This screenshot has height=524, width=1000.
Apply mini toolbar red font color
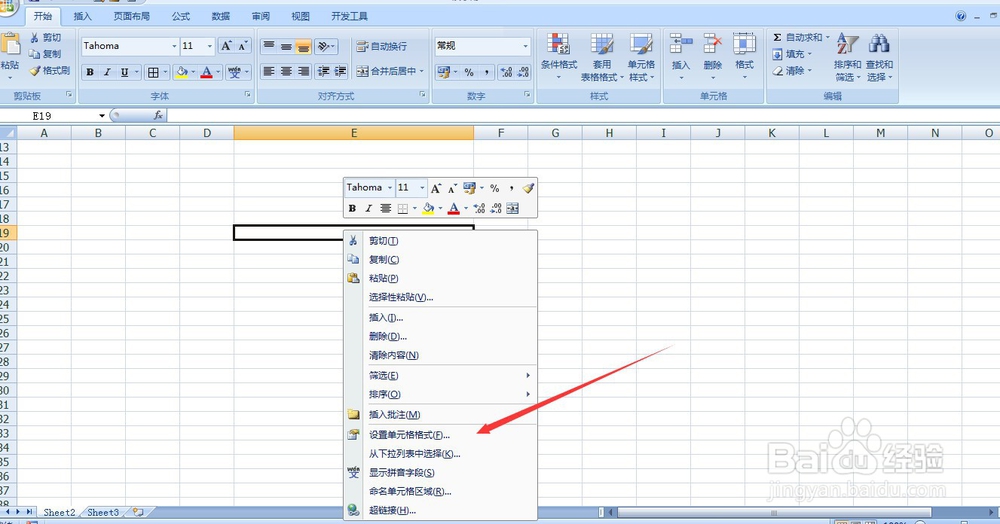(453, 208)
